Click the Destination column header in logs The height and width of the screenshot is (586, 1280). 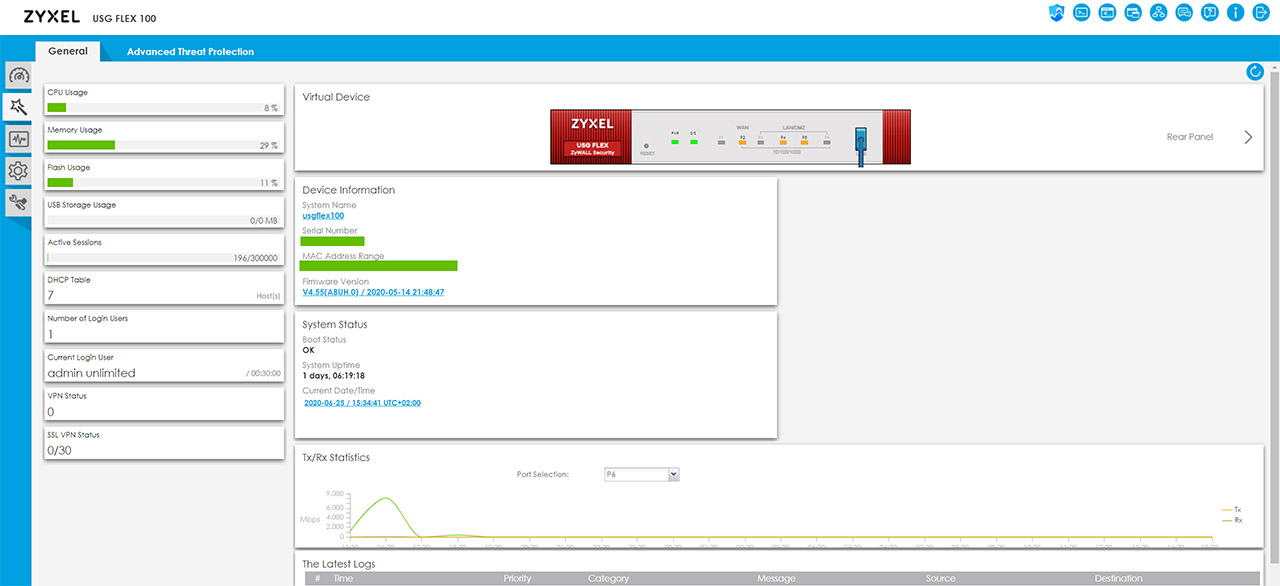click(1118, 578)
